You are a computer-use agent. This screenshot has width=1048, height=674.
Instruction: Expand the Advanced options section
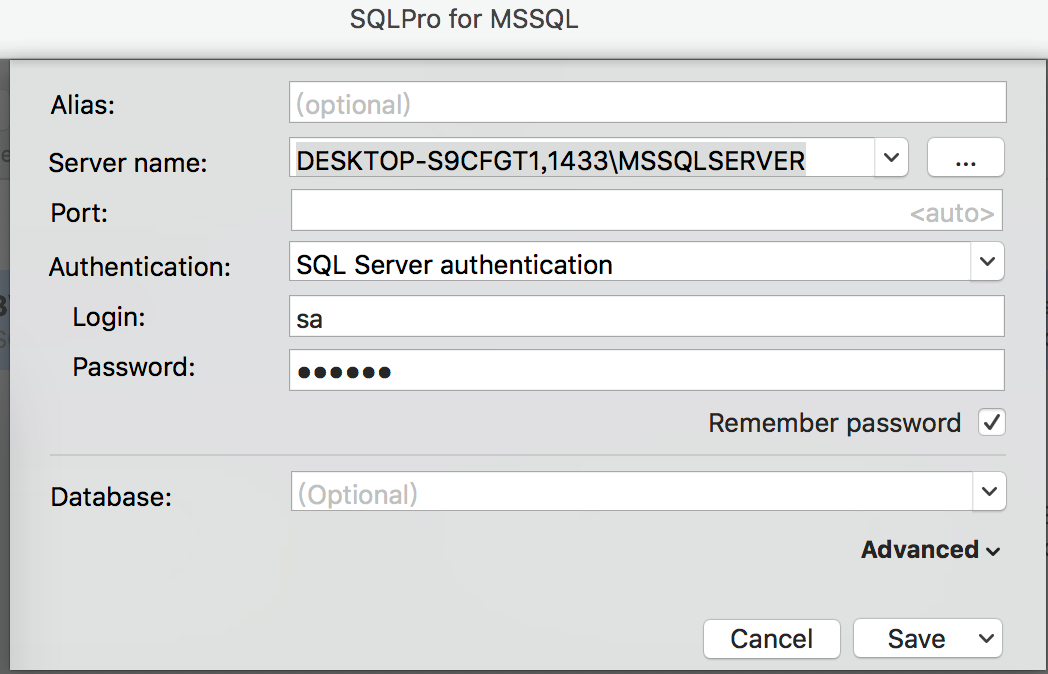pos(930,550)
